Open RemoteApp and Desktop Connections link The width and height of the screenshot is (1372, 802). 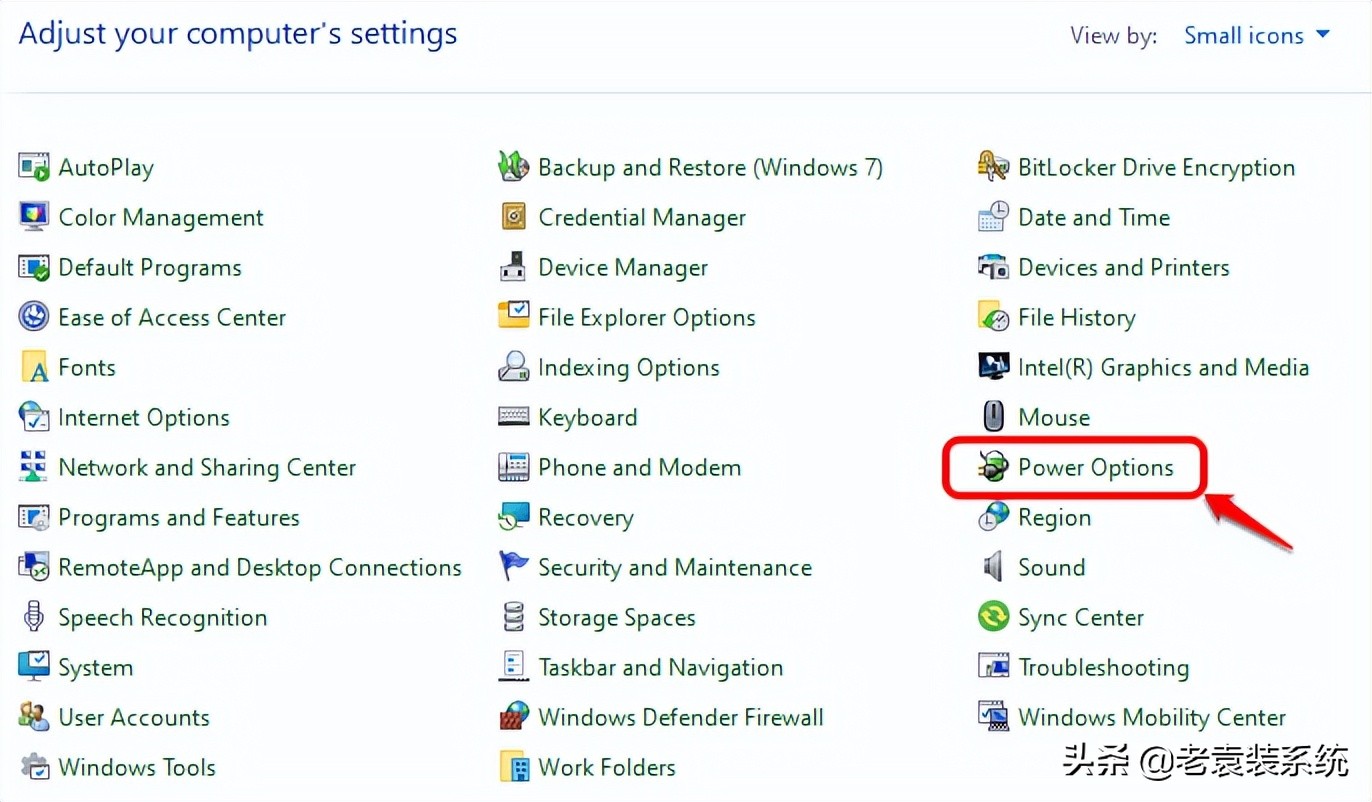click(260, 568)
